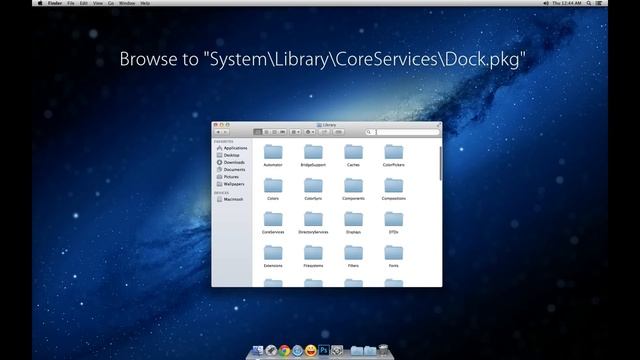
Task: Switch Finder to Cover Flow view
Action: tap(282, 132)
